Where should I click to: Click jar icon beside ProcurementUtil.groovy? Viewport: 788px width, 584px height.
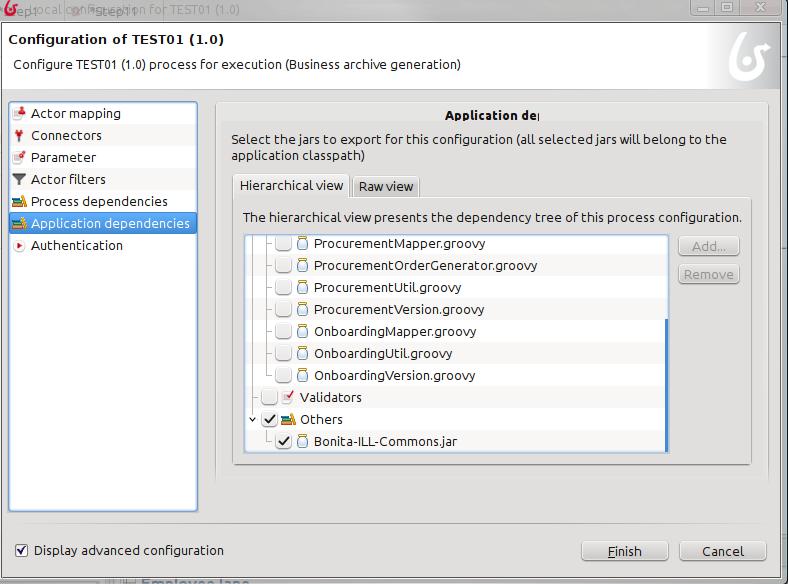click(302, 287)
